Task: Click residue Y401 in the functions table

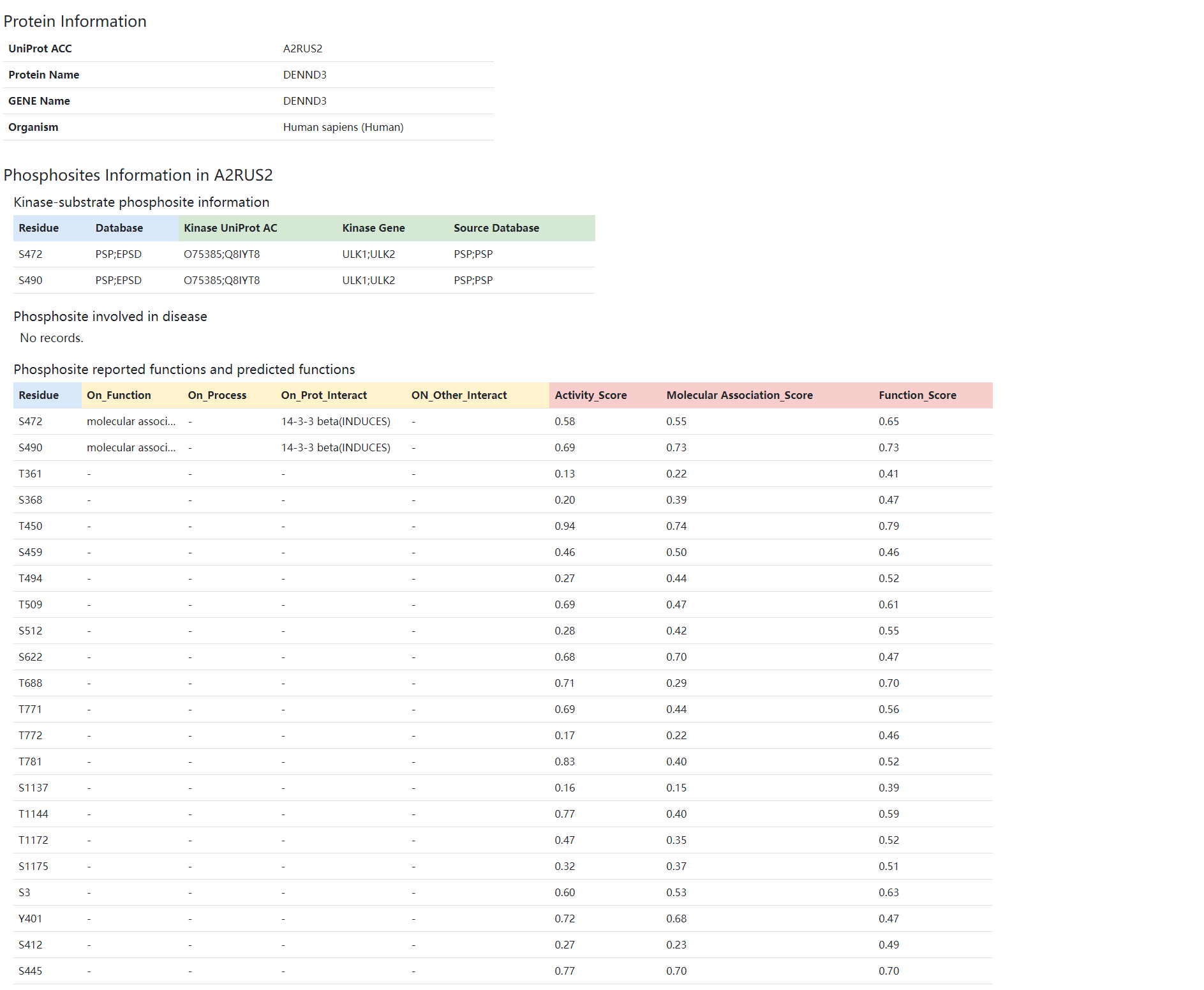Action: (x=31, y=919)
